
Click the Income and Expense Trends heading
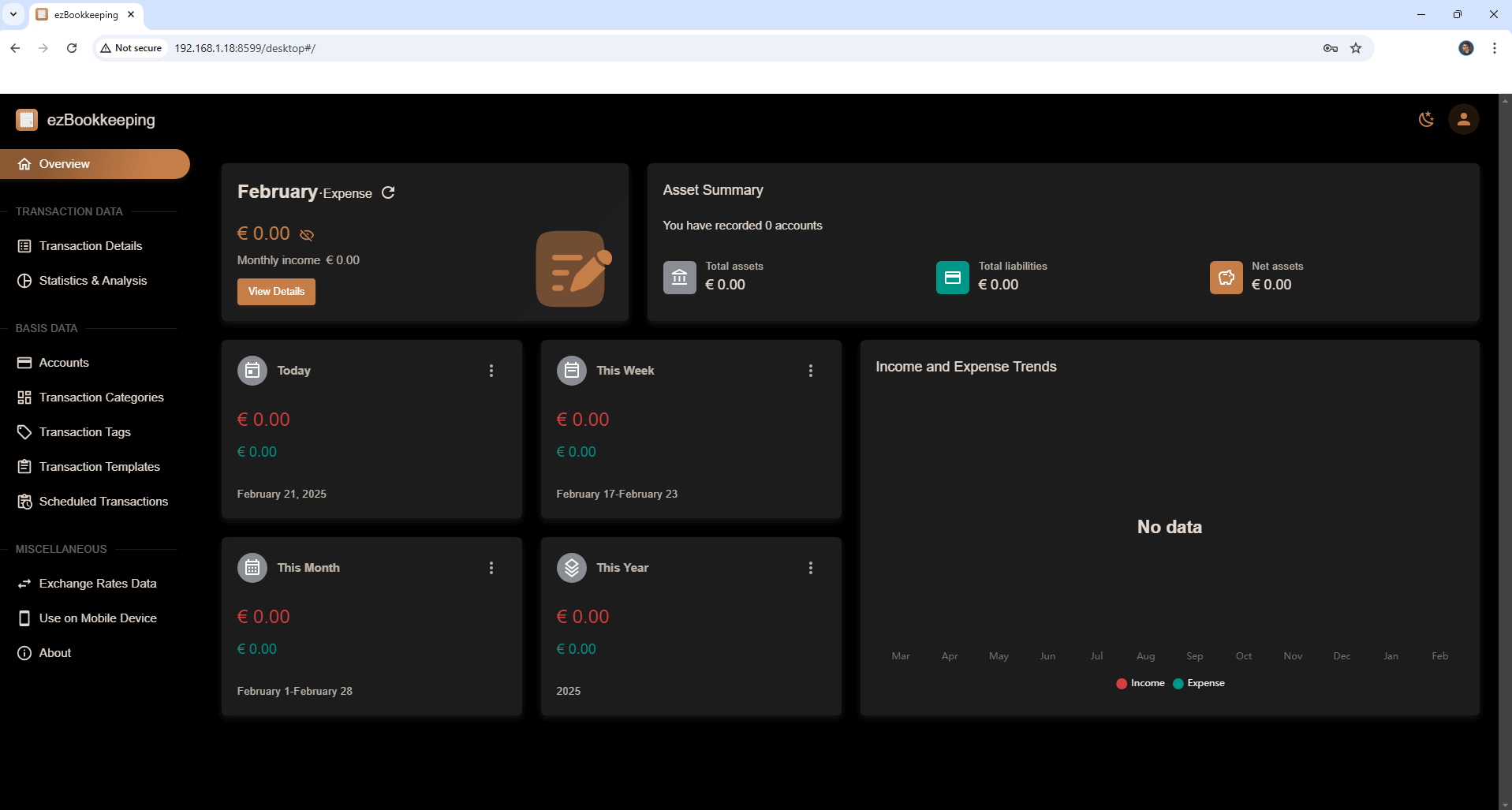click(x=966, y=367)
